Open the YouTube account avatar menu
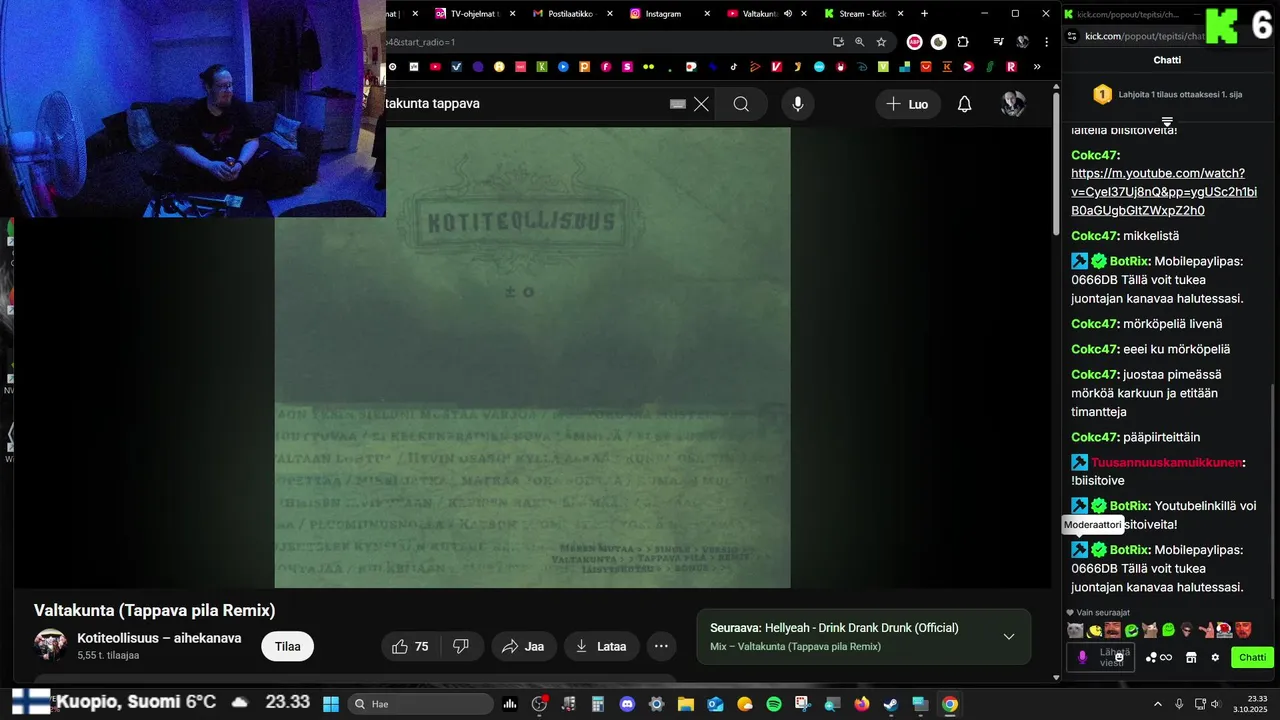This screenshot has width=1280, height=720. [x=1013, y=104]
